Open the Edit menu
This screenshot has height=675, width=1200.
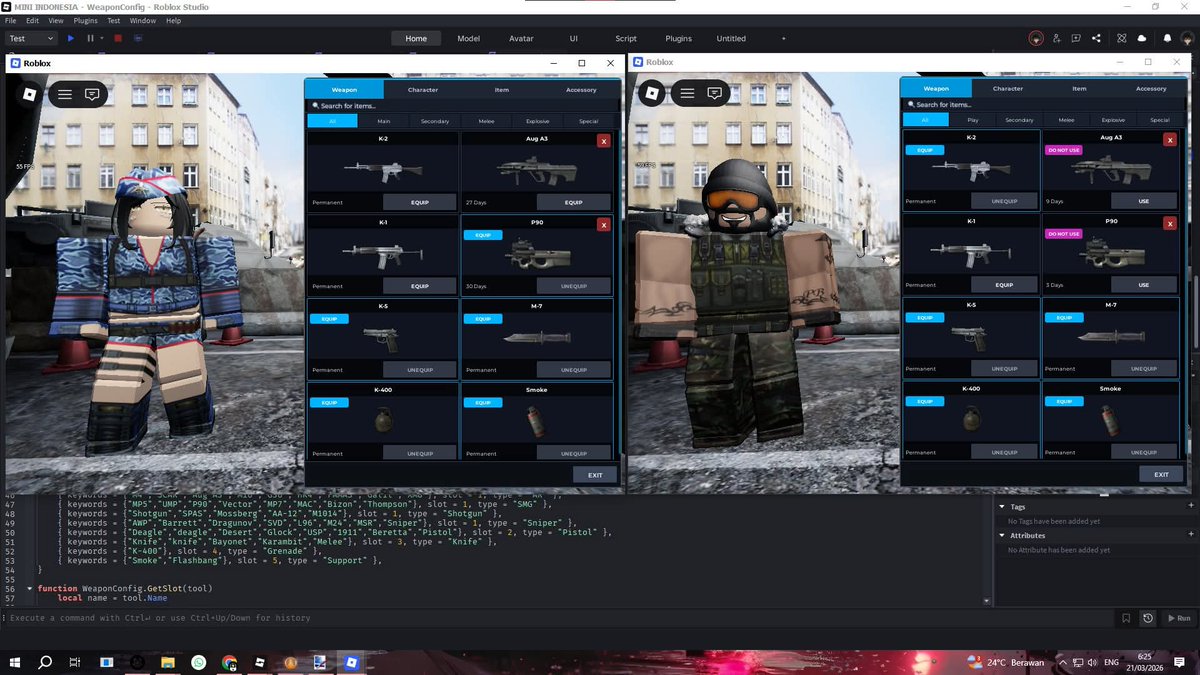[33, 20]
